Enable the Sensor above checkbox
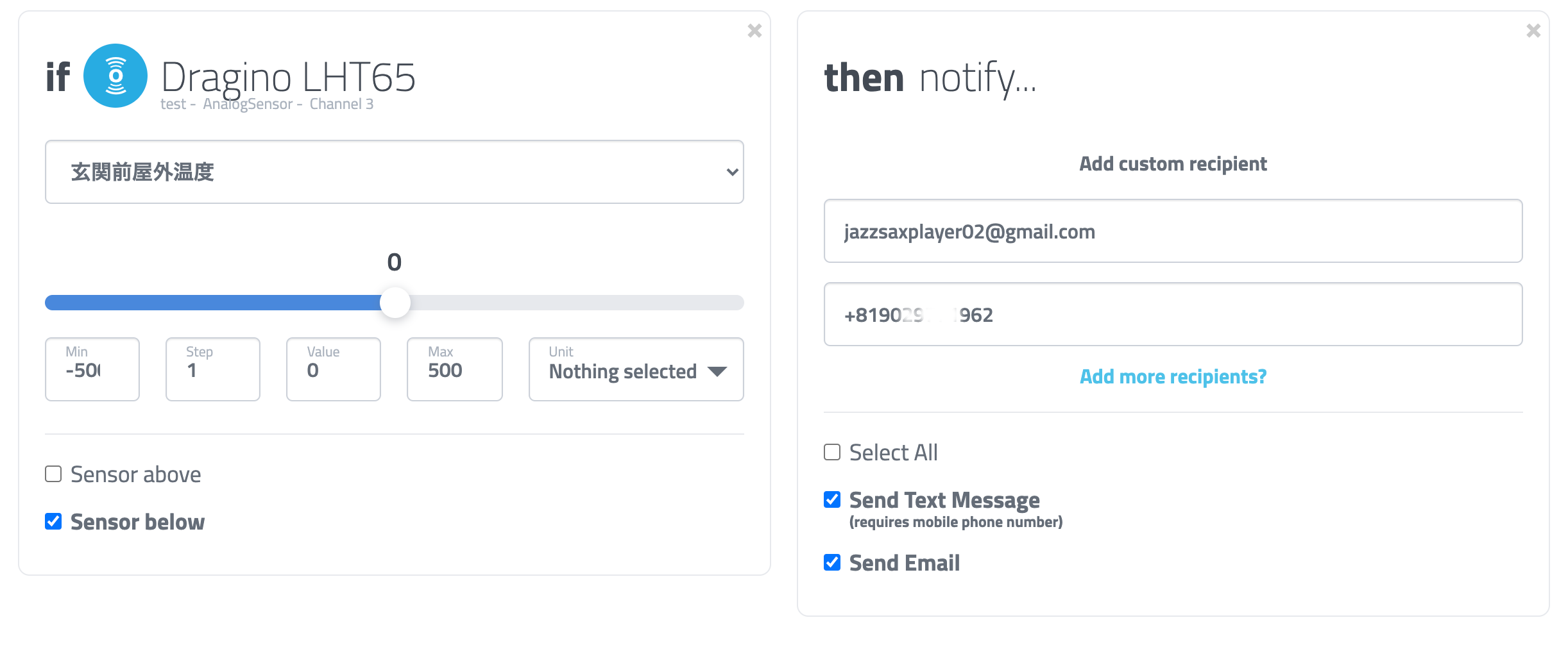Screen dimensions: 1568x645 (x=53, y=474)
